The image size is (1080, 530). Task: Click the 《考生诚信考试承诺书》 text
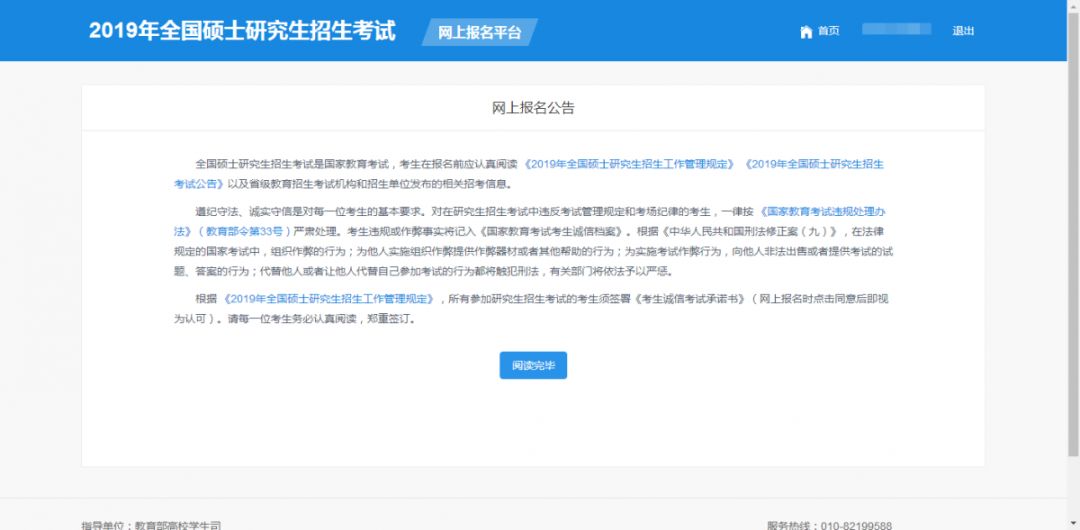(x=691, y=299)
